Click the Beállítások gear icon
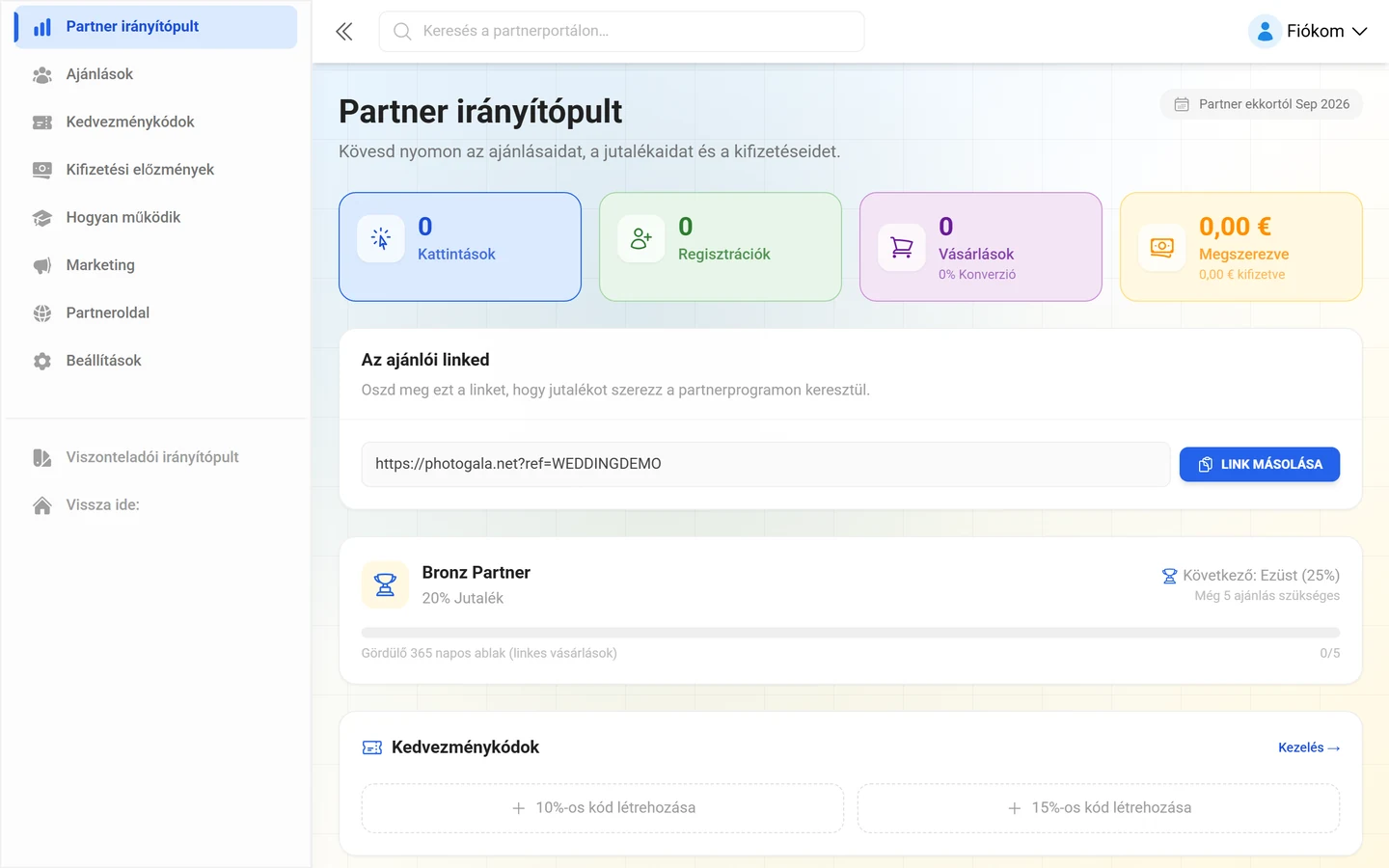 pos(42,361)
